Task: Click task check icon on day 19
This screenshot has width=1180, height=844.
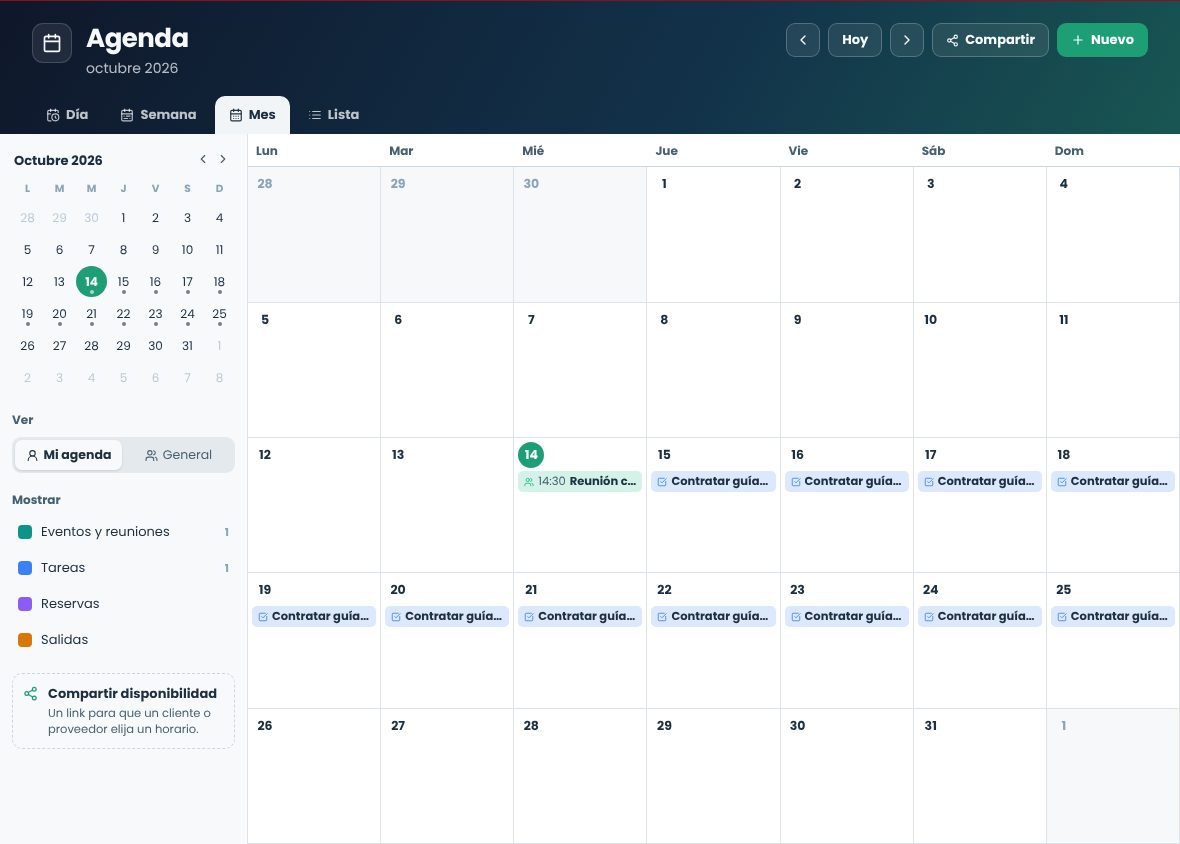Action: [x=263, y=617]
